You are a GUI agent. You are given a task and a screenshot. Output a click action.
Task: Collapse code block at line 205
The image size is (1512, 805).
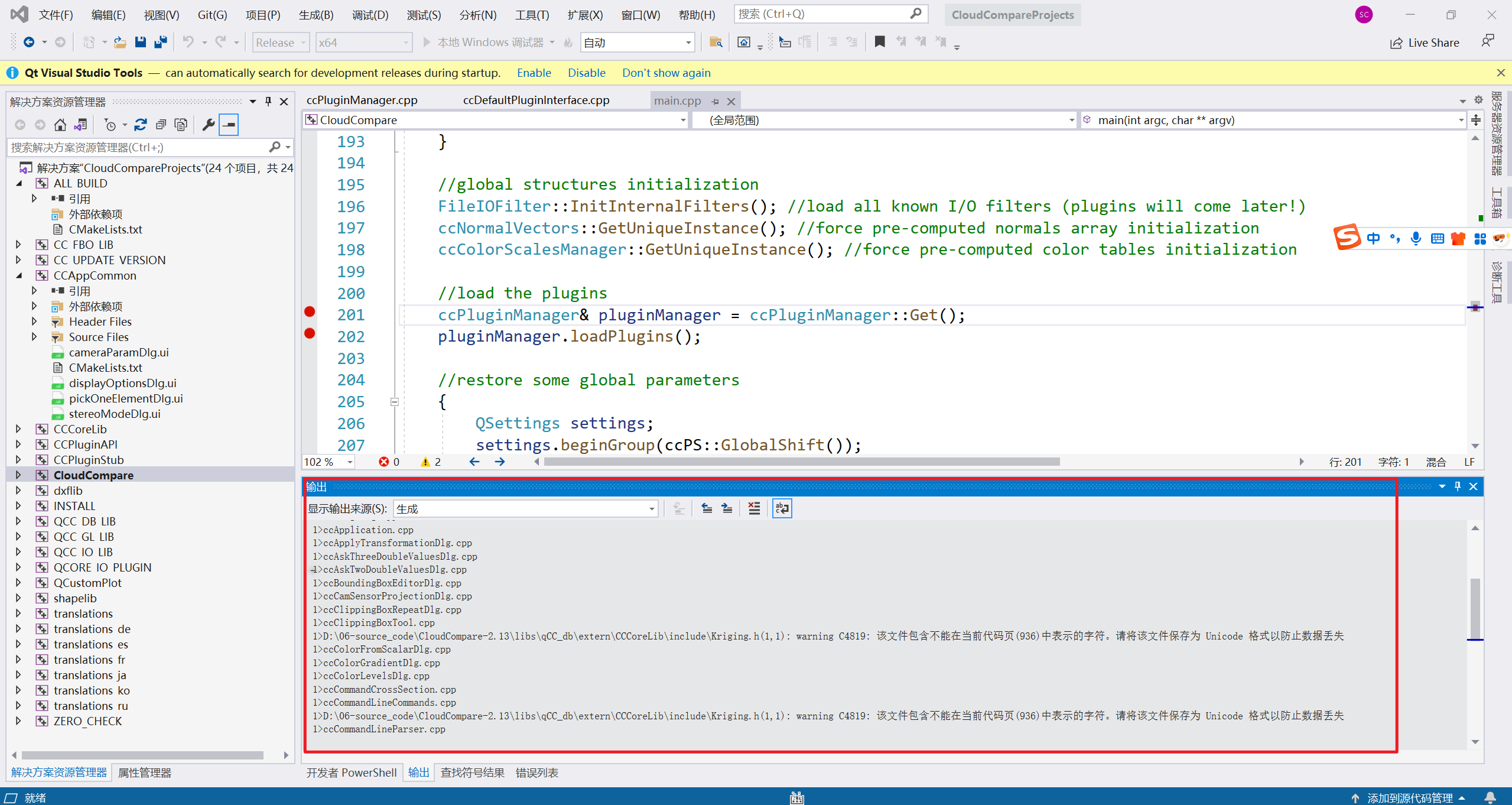tap(394, 402)
